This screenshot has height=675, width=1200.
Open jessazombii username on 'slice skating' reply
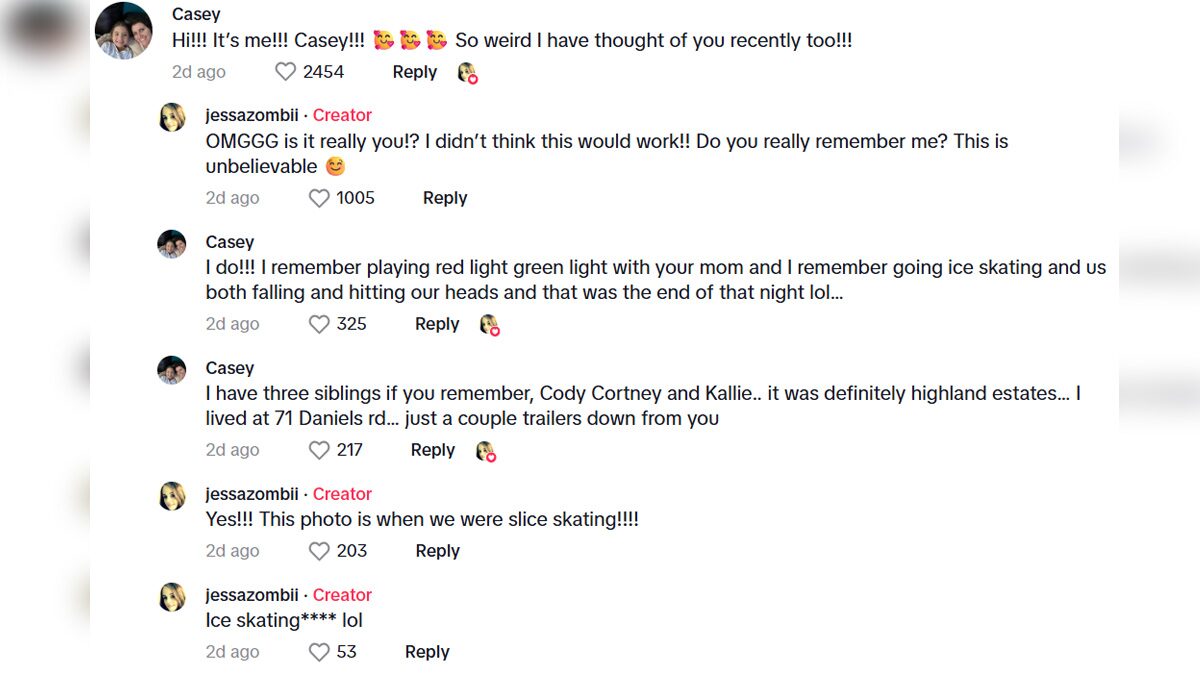click(x=252, y=494)
